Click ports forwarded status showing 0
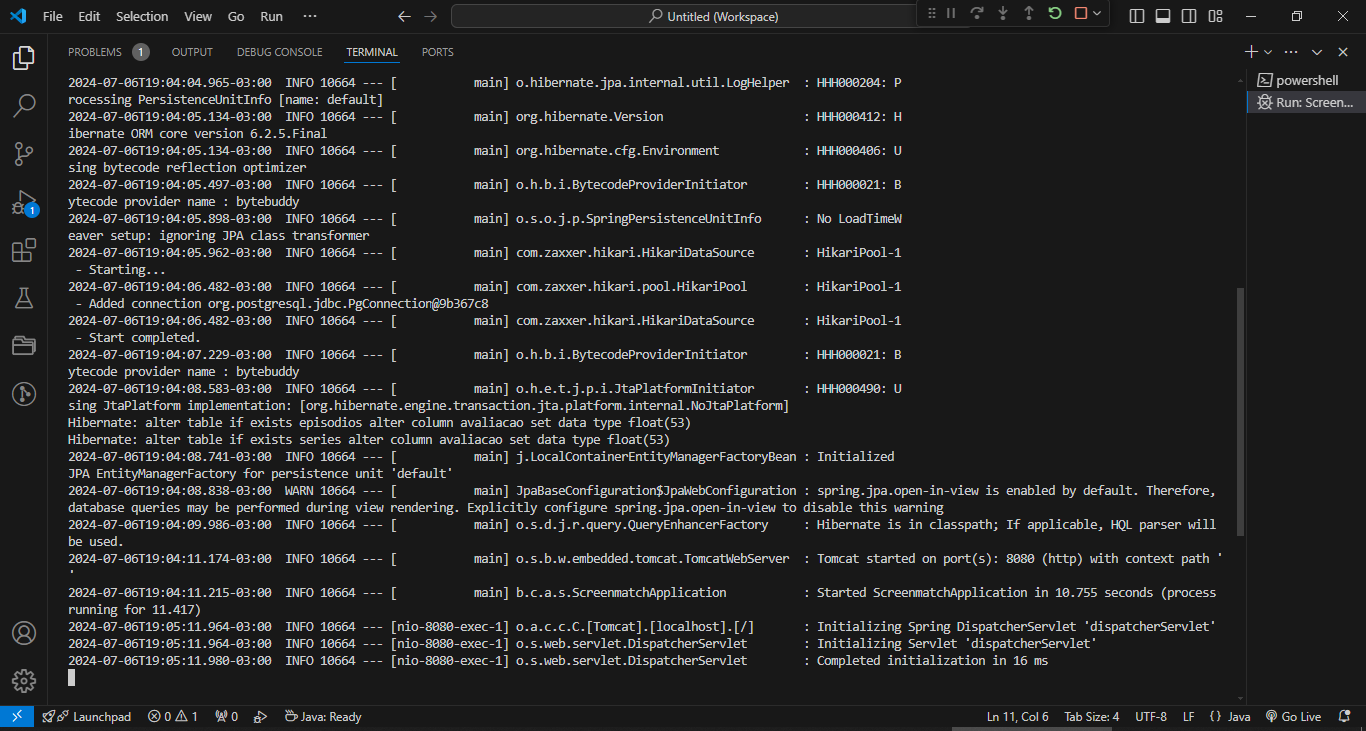The width and height of the screenshot is (1366, 731). pyautogui.click(x=226, y=716)
